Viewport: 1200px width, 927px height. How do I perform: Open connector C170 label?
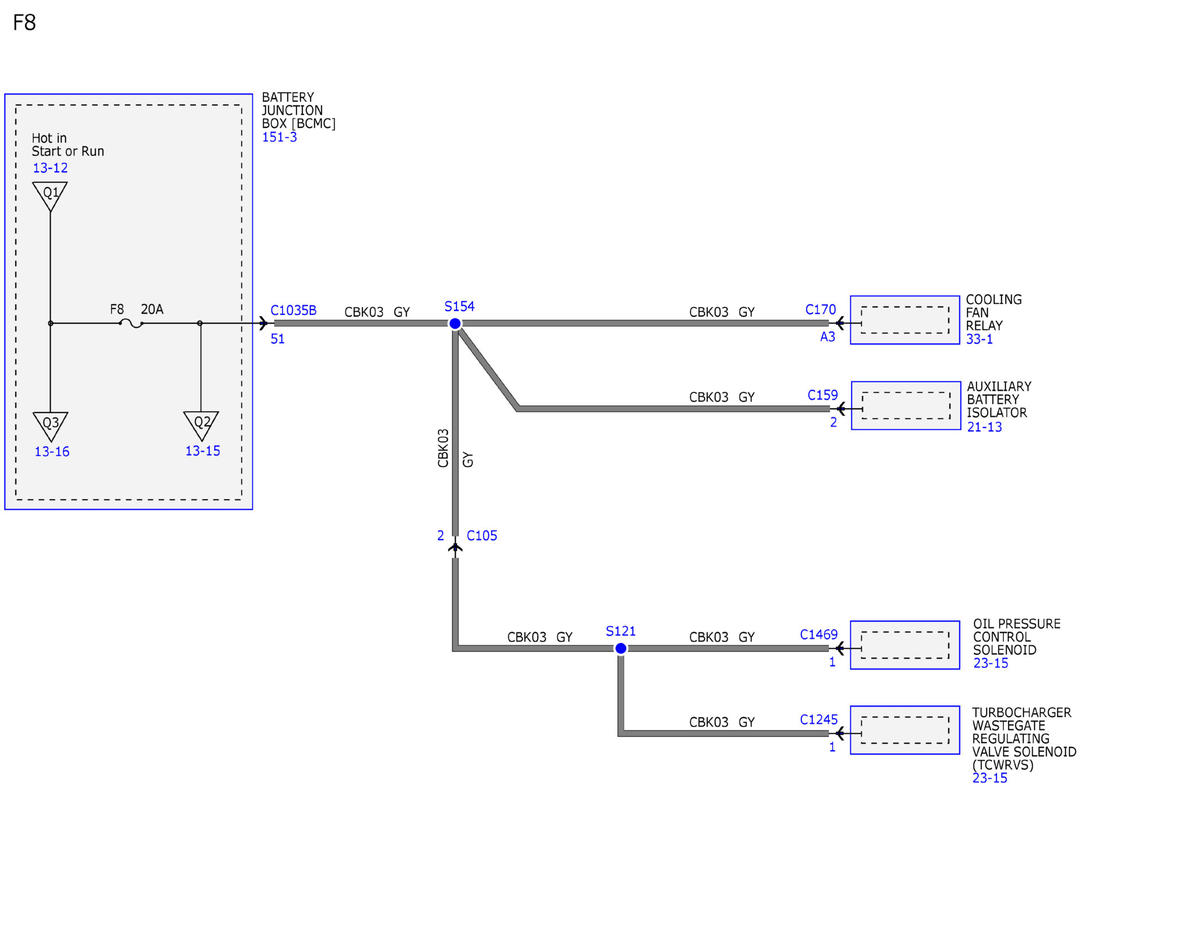point(821,311)
